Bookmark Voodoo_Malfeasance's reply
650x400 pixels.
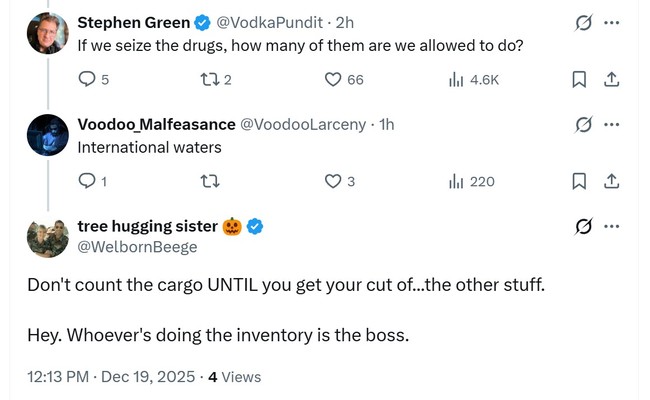point(578,181)
